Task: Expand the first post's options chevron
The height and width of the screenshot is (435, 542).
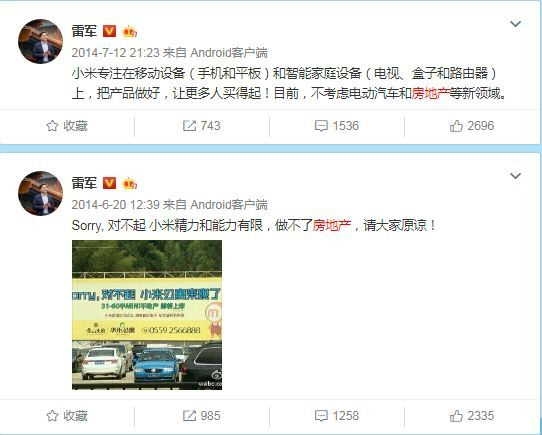Action: click(515, 24)
